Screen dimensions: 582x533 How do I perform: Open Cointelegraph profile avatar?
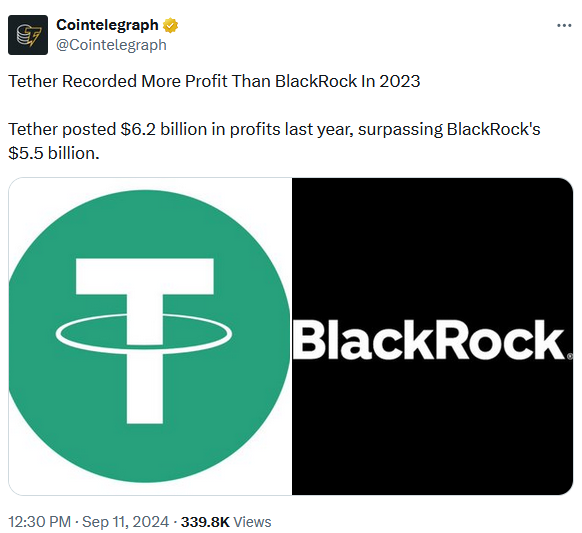28,35
